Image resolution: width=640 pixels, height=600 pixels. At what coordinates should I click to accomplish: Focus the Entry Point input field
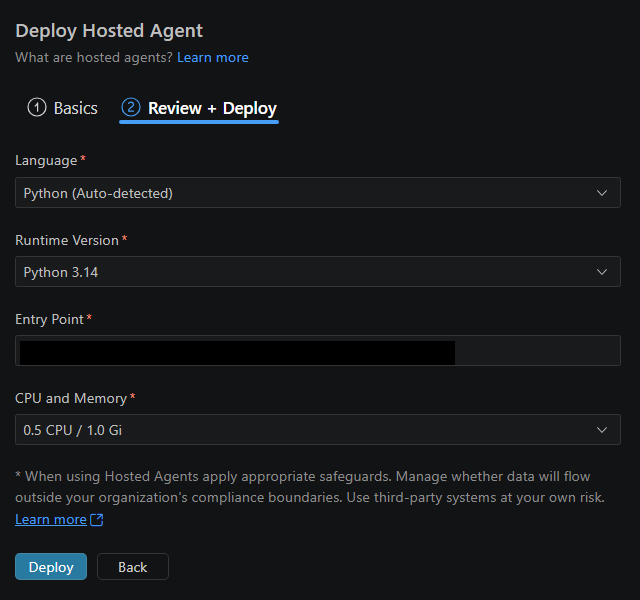click(318, 351)
